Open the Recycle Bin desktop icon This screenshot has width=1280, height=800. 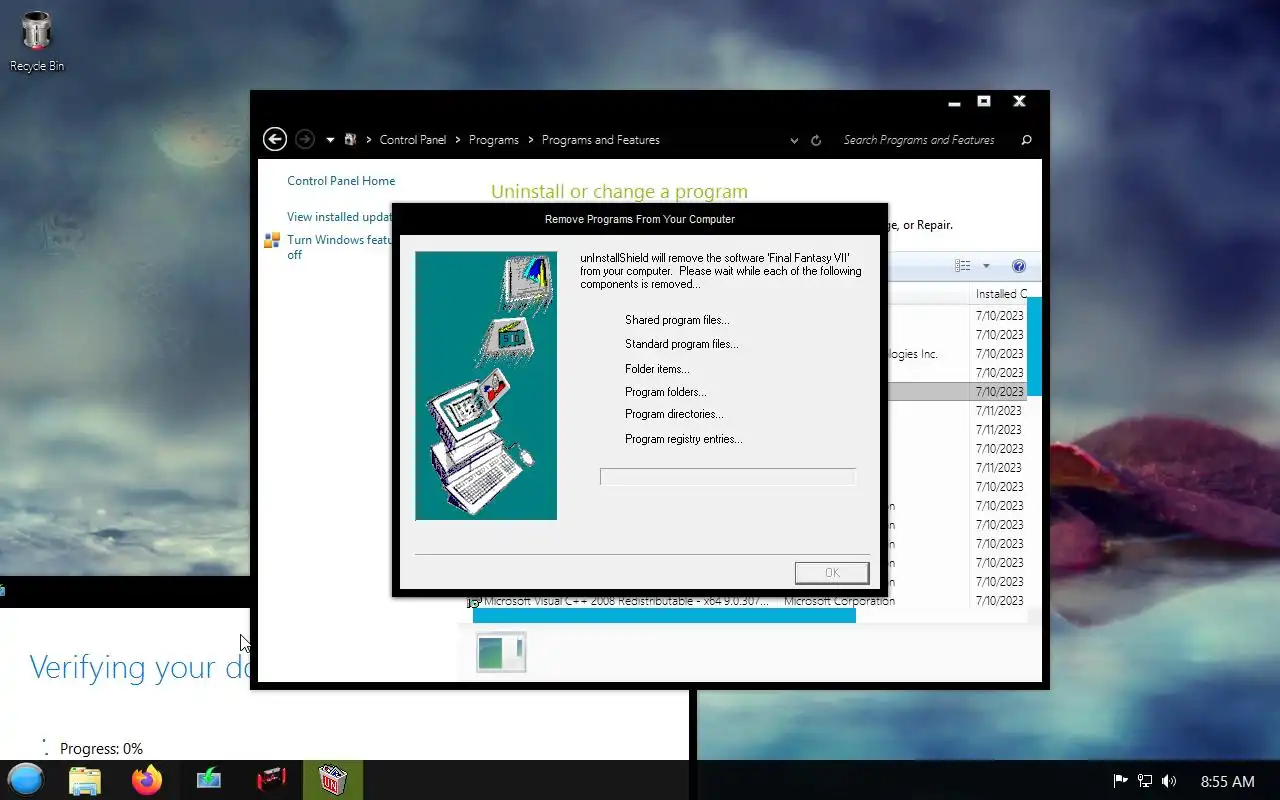tap(37, 42)
